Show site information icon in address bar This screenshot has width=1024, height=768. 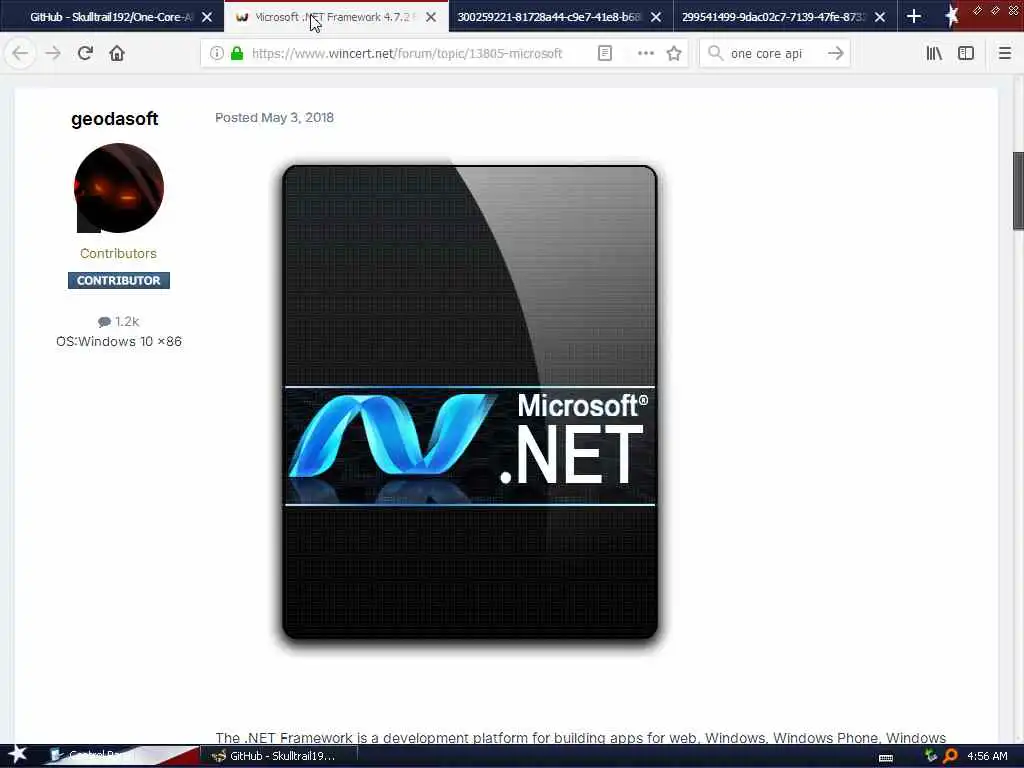(x=216, y=53)
